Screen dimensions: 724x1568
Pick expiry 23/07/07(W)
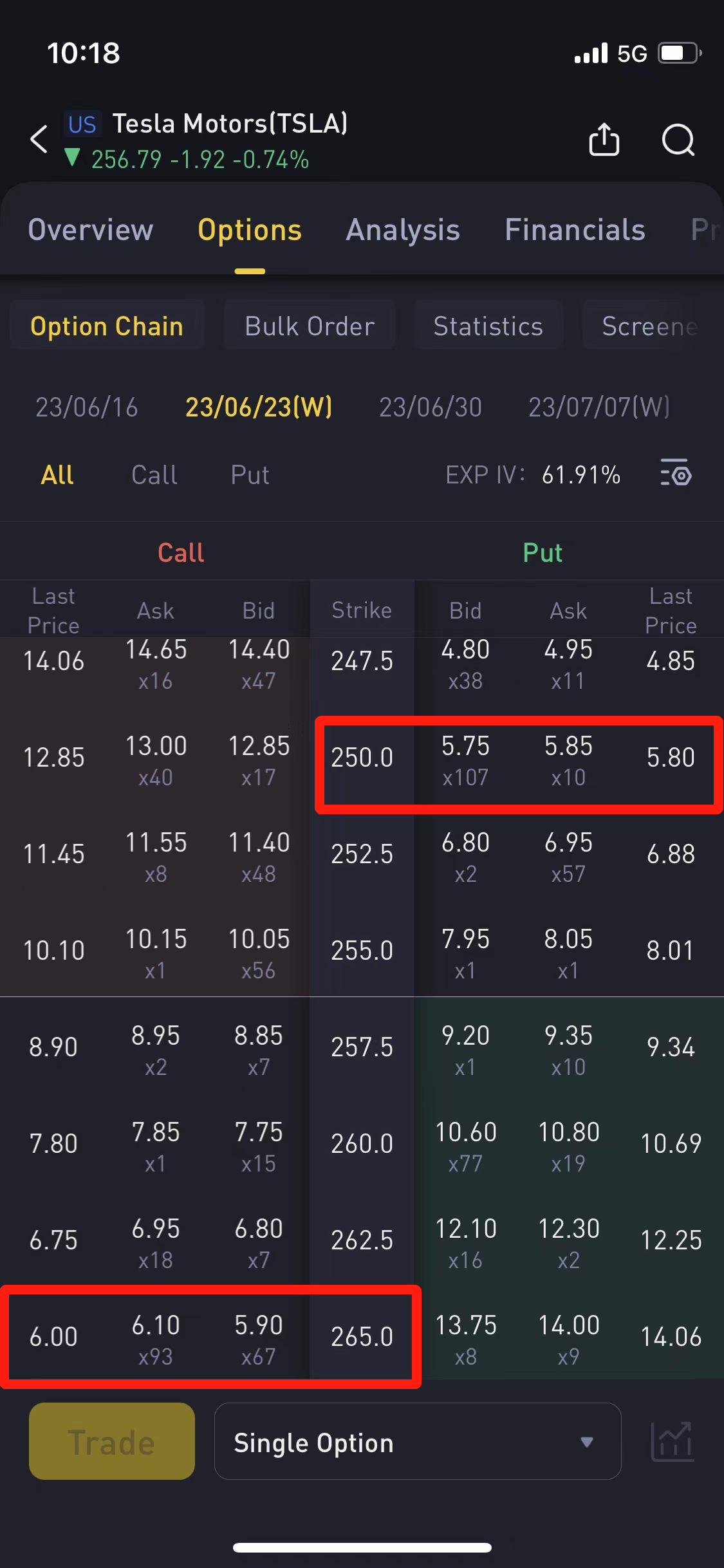coord(599,407)
